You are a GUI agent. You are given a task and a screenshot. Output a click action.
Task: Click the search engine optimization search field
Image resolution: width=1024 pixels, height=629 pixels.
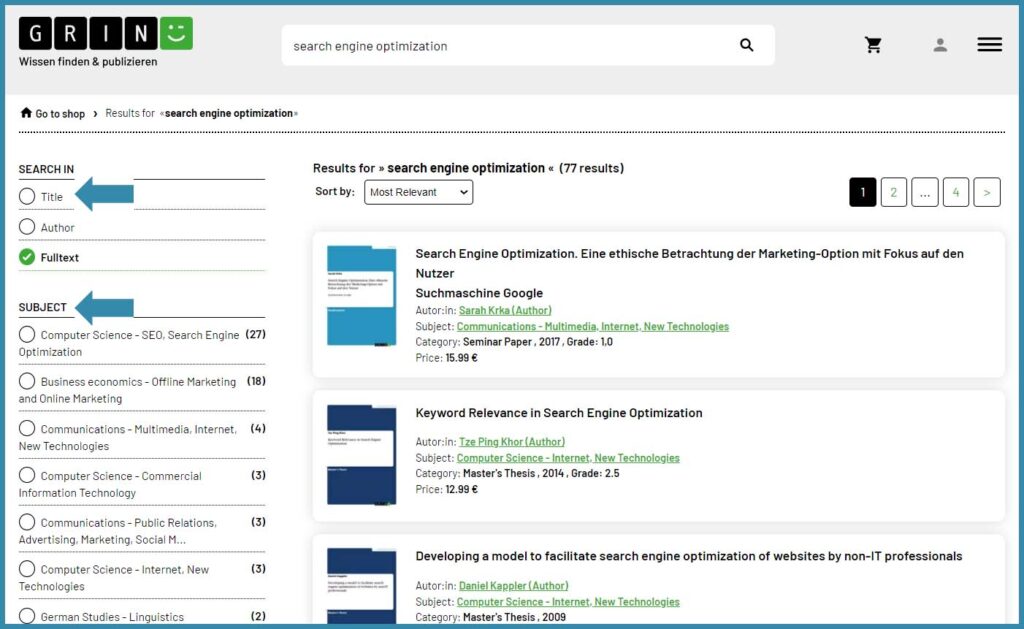[510, 46]
